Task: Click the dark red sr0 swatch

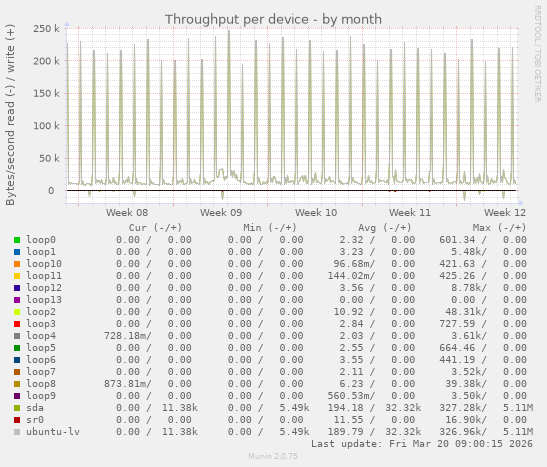Action: 17,420
